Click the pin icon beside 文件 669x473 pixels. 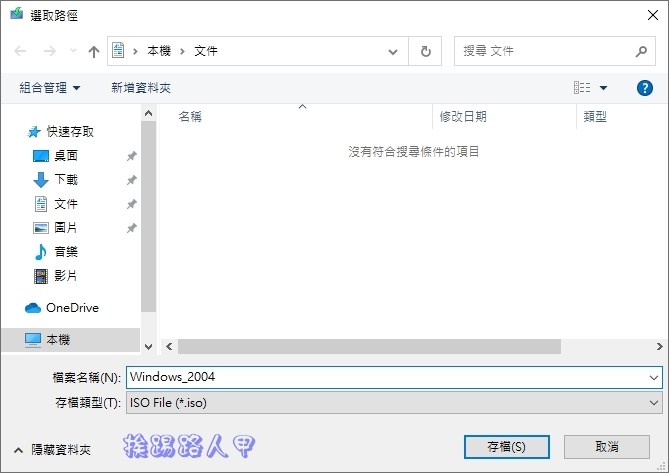[x=131, y=204]
